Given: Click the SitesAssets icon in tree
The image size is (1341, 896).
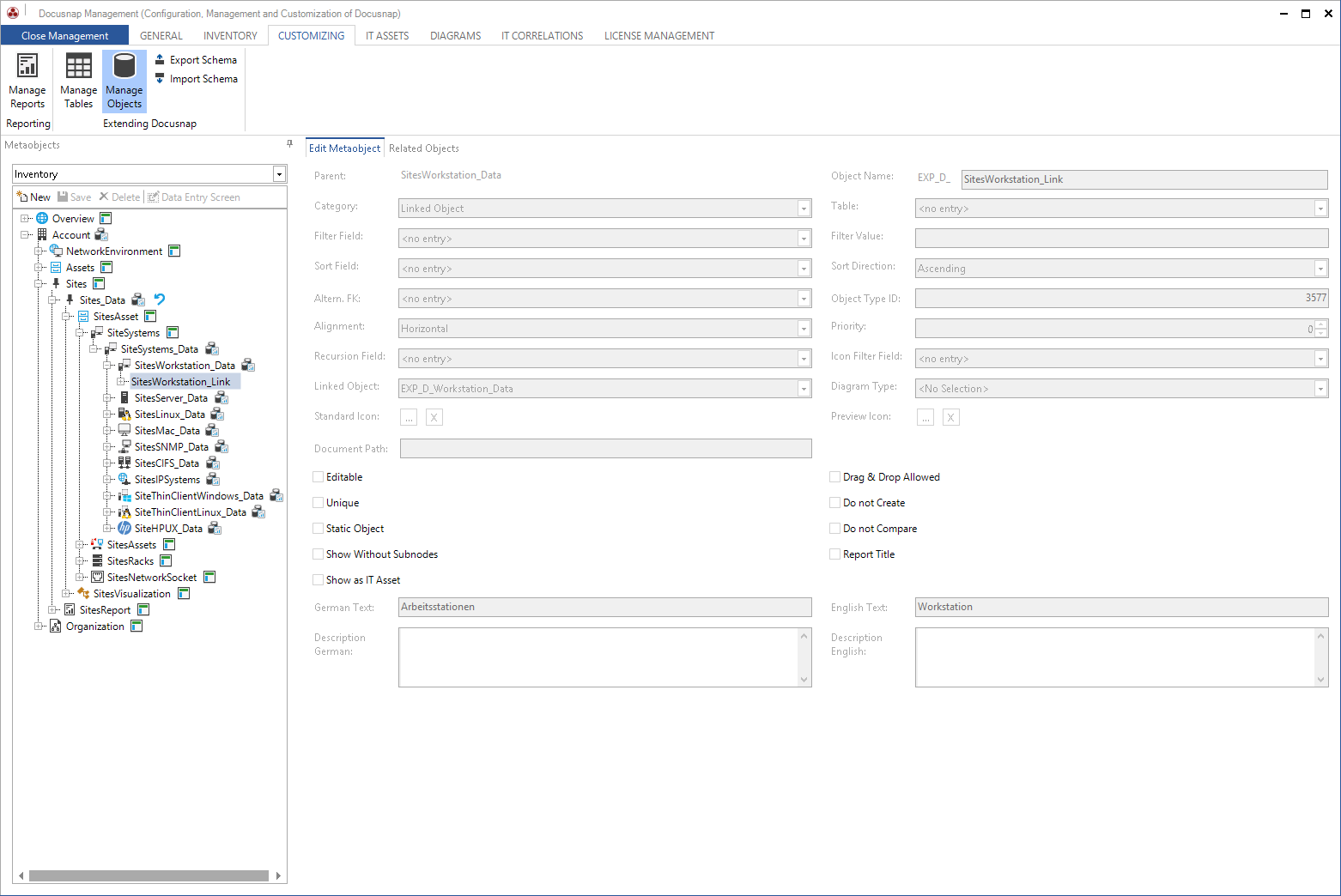Looking at the screenshot, I should point(97,544).
